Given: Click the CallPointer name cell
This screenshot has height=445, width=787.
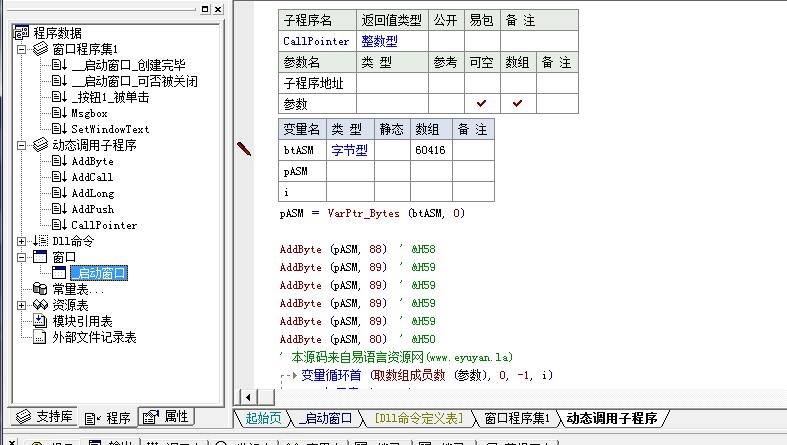Looking at the screenshot, I should pyautogui.click(x=317, y=41).
